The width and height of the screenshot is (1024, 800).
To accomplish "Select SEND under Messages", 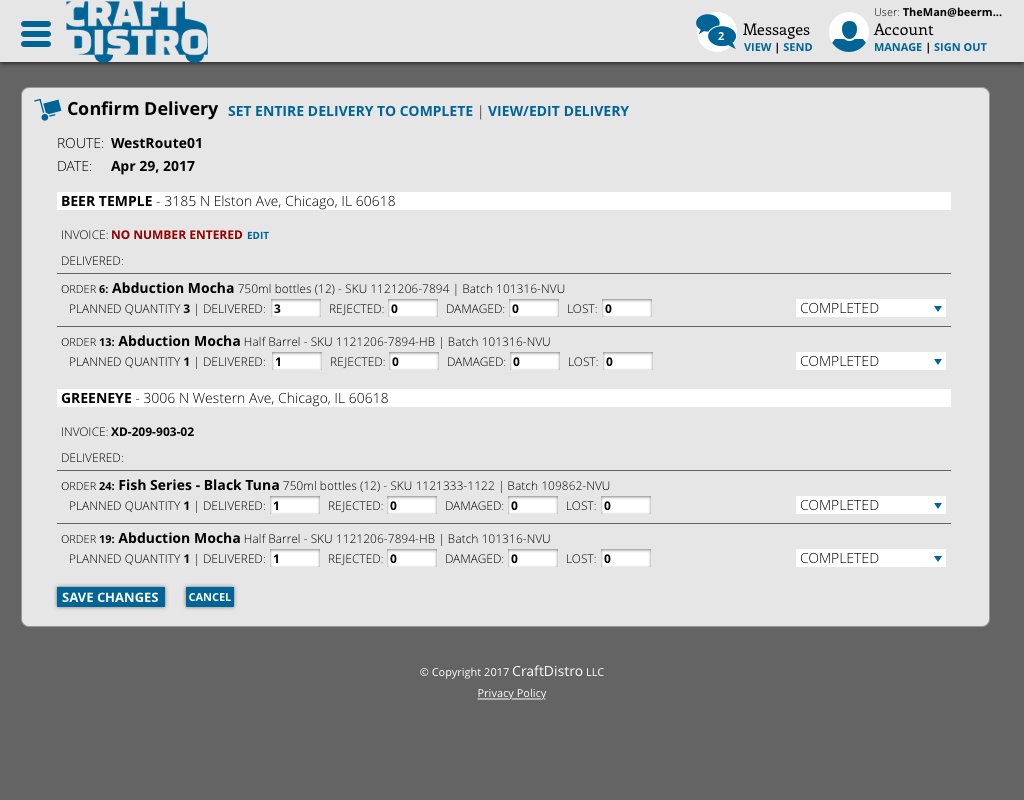I will [797, 46].
